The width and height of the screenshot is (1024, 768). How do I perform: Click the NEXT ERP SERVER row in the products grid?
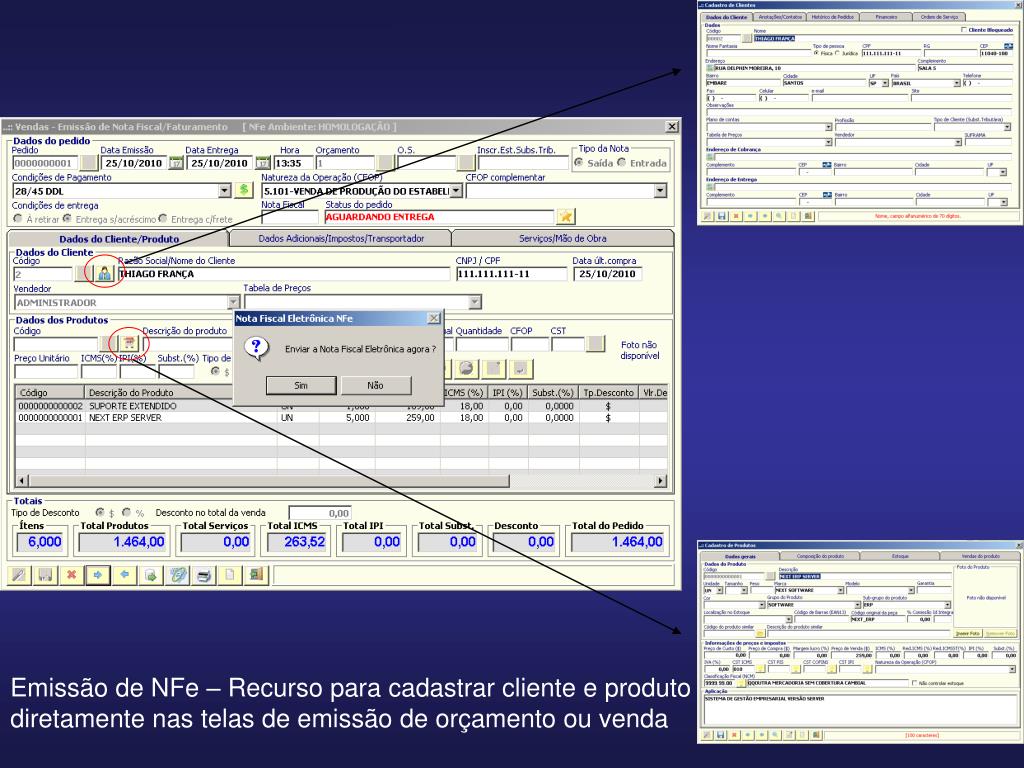click(342, 418)
